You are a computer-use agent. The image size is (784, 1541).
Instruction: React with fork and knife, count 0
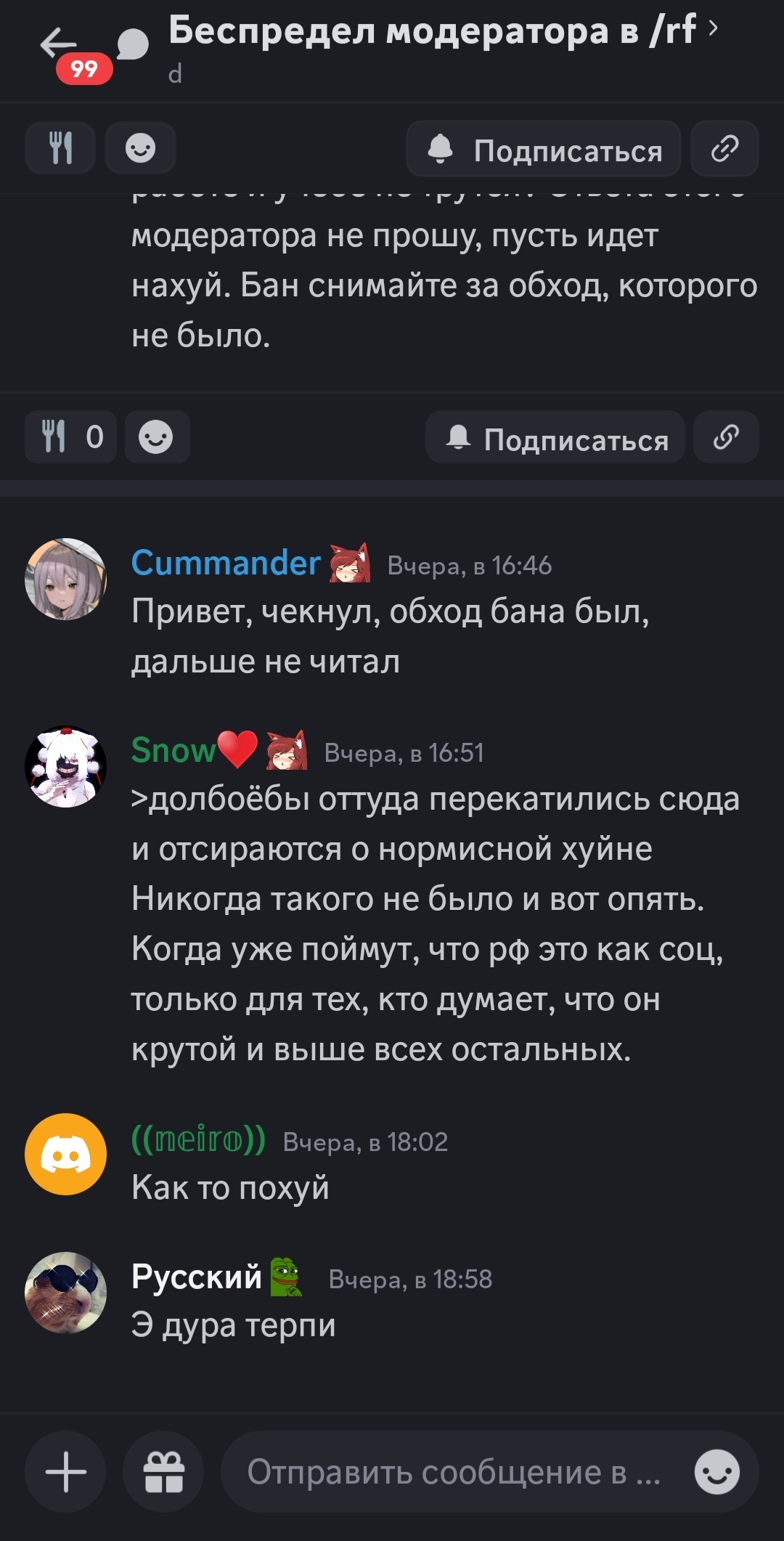[x=70, y=436]
